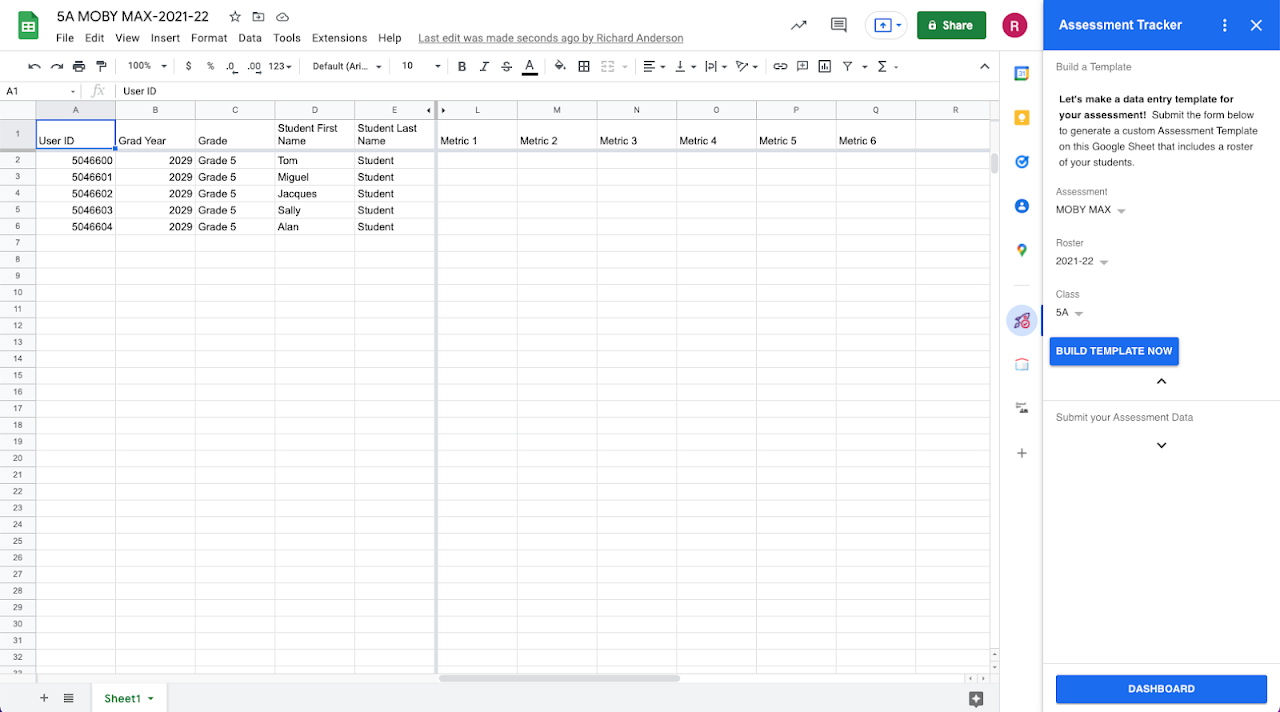Insert chart from toolbar
This screenshot has width=1280, height=712.
[825, 66]
